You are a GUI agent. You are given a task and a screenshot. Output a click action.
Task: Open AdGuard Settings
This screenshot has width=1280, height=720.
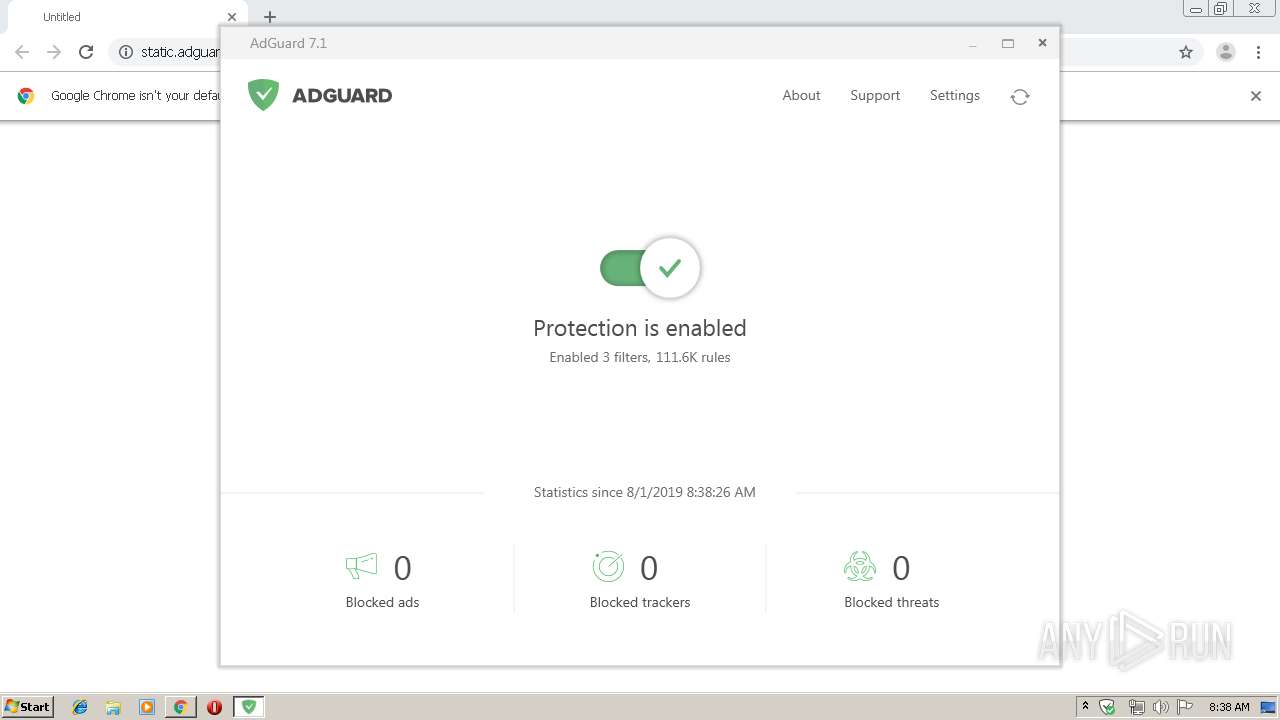[x=955, y=95]
